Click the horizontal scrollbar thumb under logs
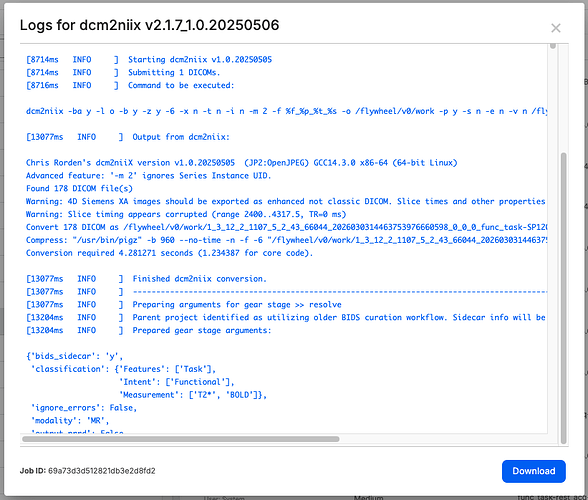588x500 pixels. (x=181, y=439)
